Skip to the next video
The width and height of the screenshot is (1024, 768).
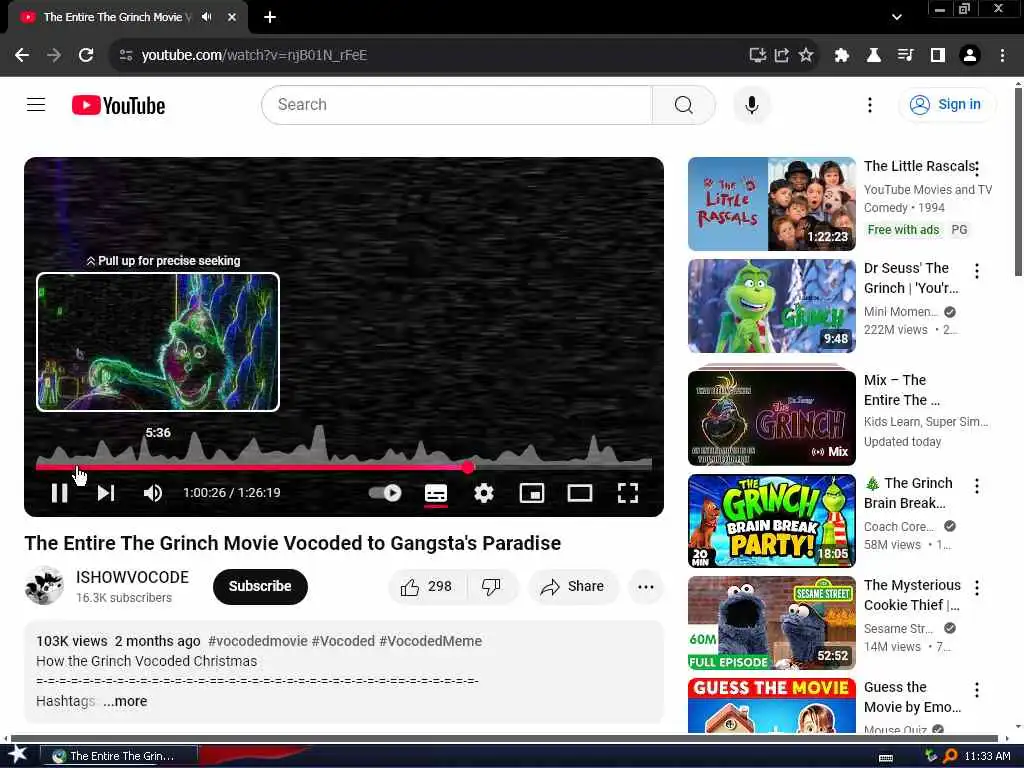pyautogui.click(x=106, y=493)
